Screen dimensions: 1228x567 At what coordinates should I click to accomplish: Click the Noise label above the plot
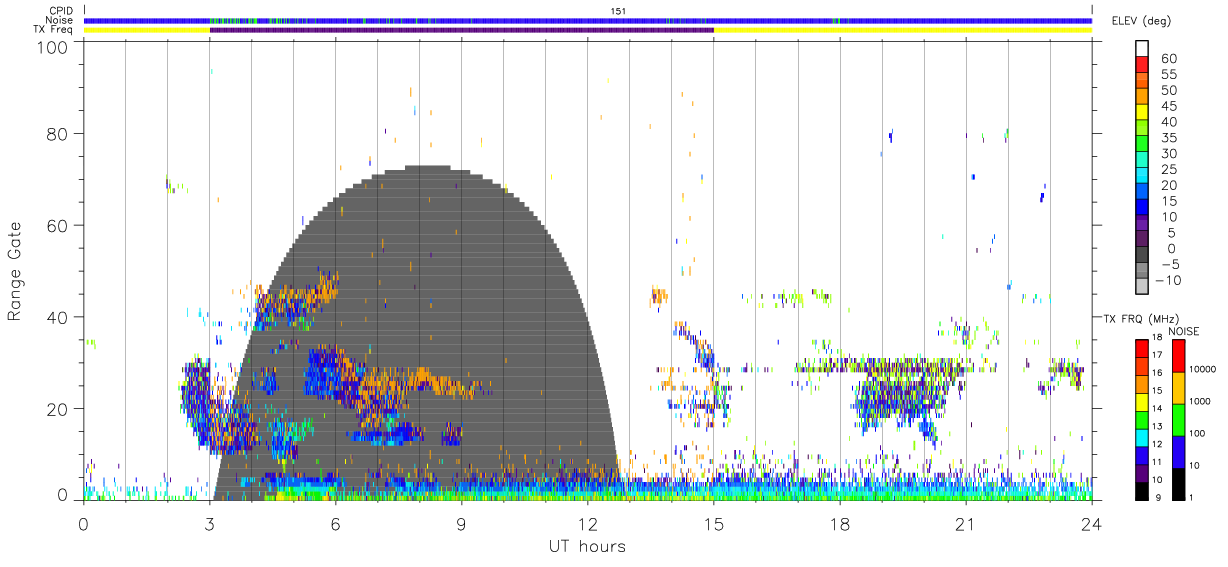coord(58,20)
